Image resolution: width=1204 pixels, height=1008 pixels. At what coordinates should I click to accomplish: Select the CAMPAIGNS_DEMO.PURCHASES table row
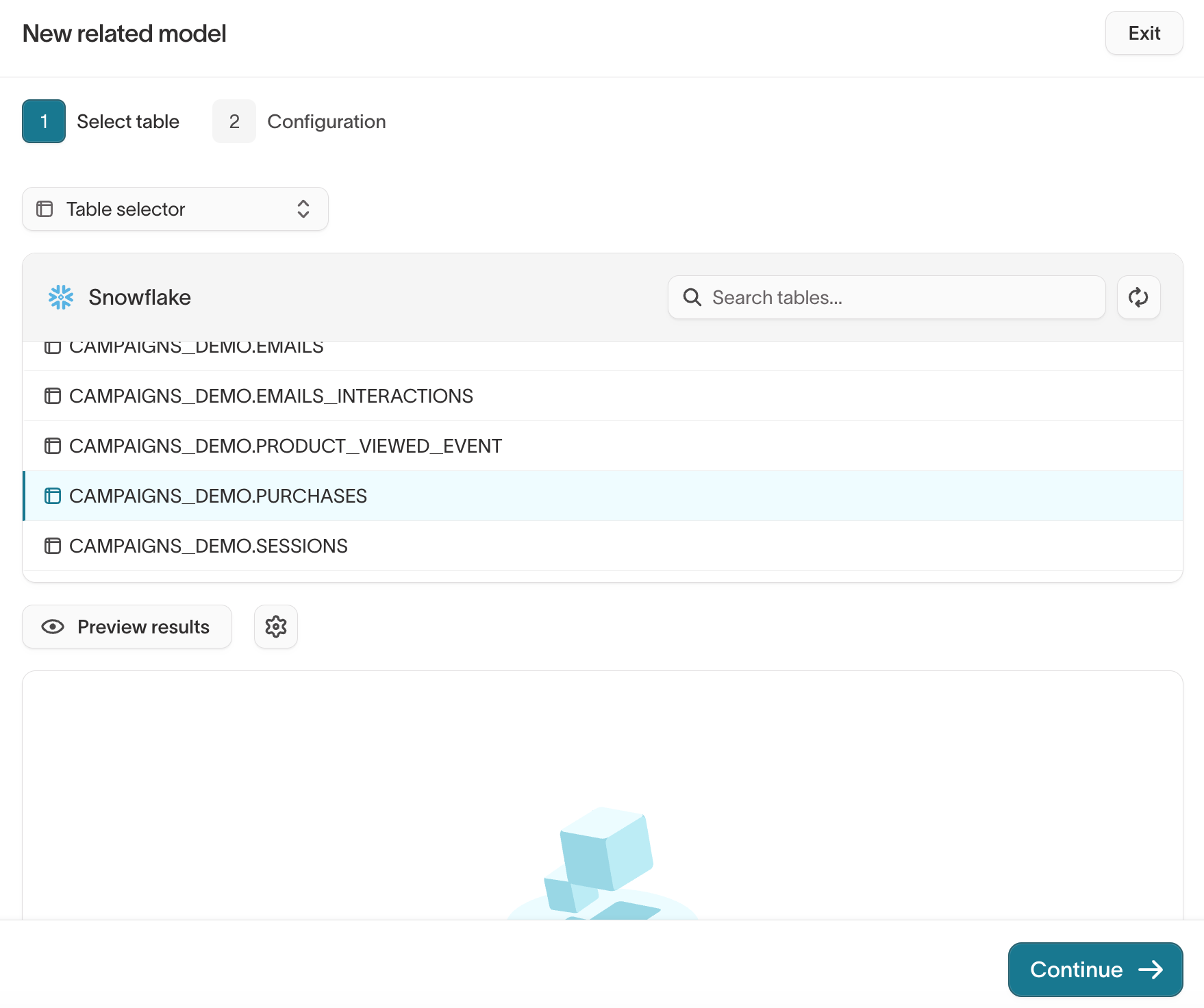point(218,496)
